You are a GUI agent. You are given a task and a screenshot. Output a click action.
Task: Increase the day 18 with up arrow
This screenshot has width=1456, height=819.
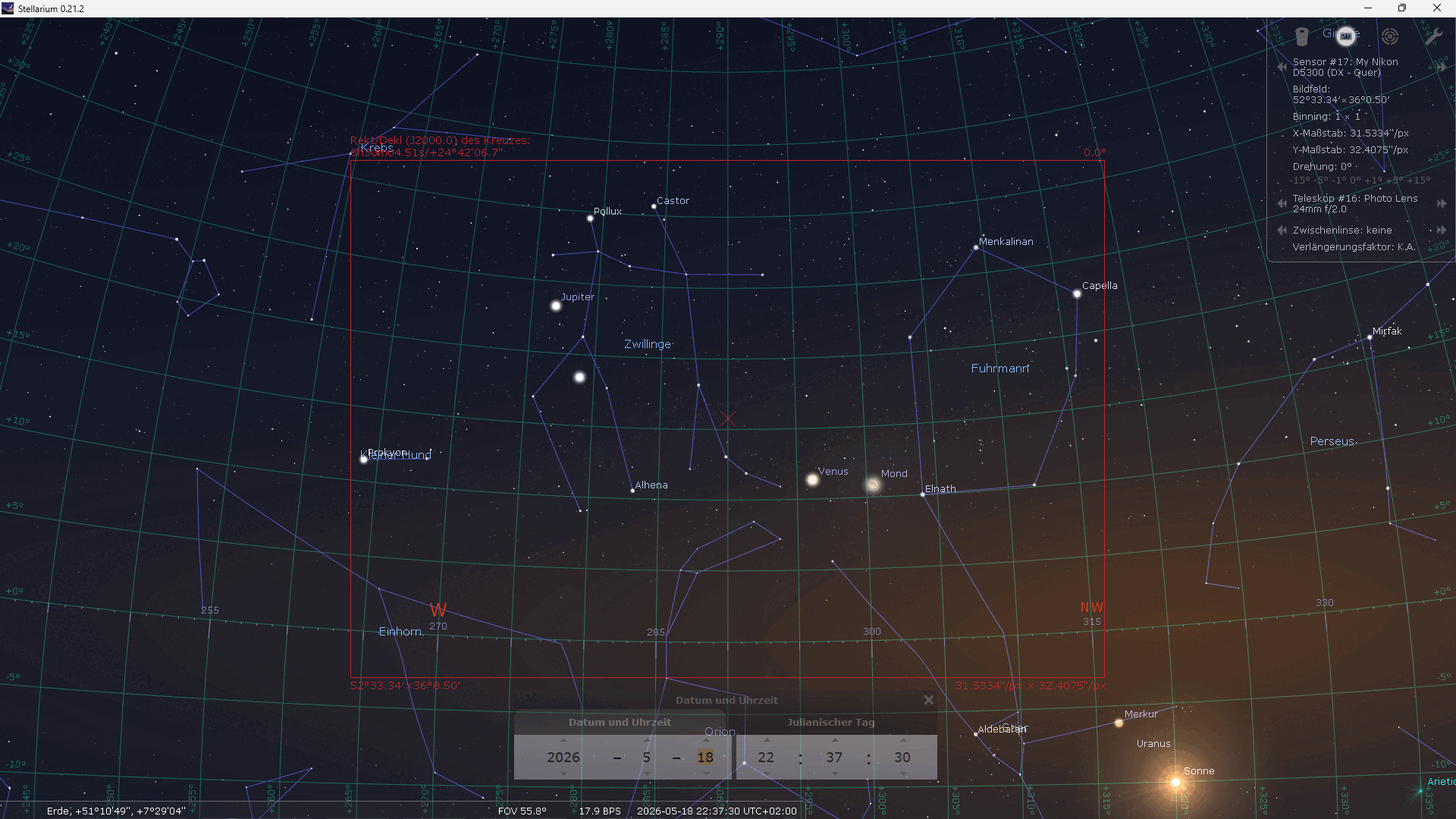point(706,740)
